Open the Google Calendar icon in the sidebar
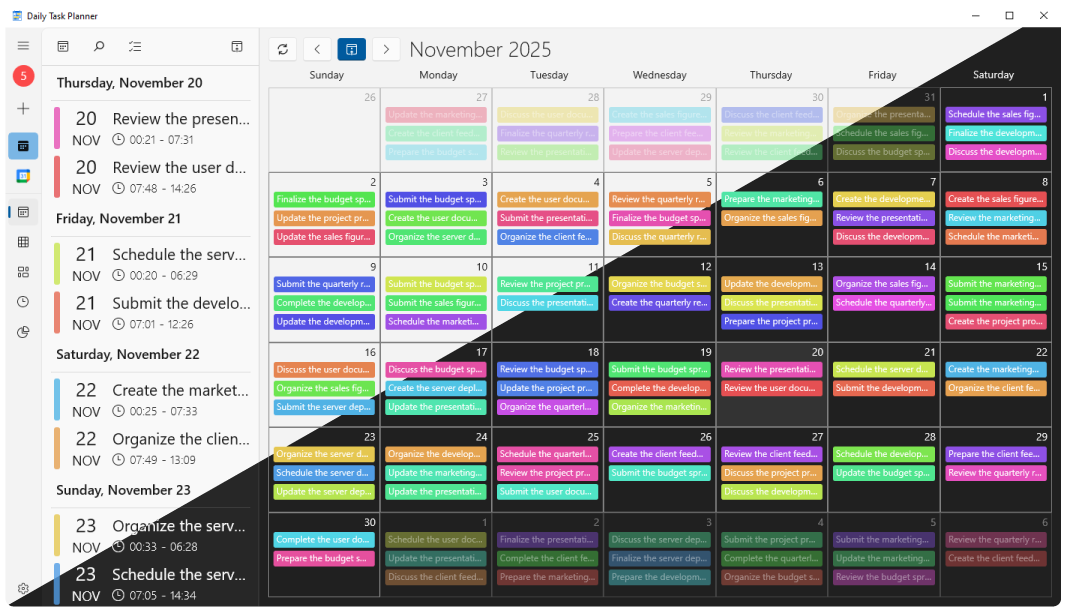The width and height of the screenshot is (1066, 611). tap(22, 176)
